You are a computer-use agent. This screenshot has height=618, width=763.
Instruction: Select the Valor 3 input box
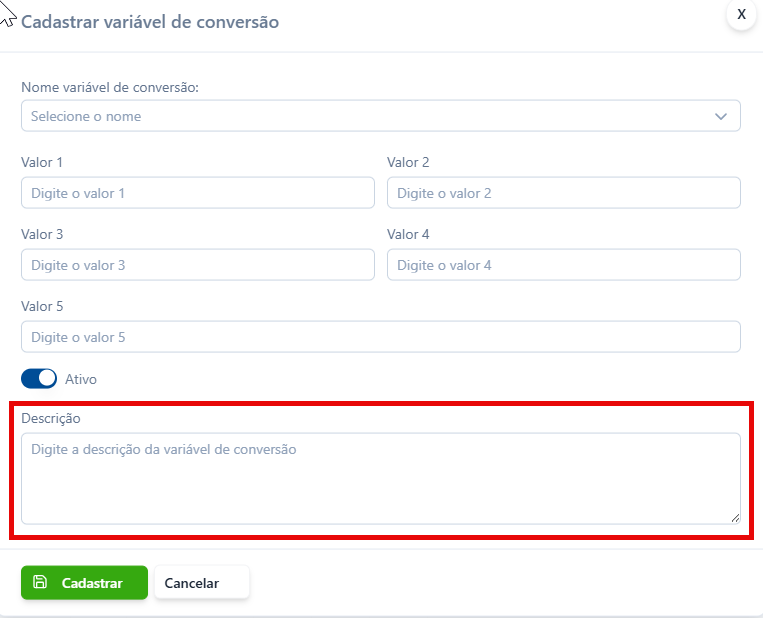tap(198, 265)
